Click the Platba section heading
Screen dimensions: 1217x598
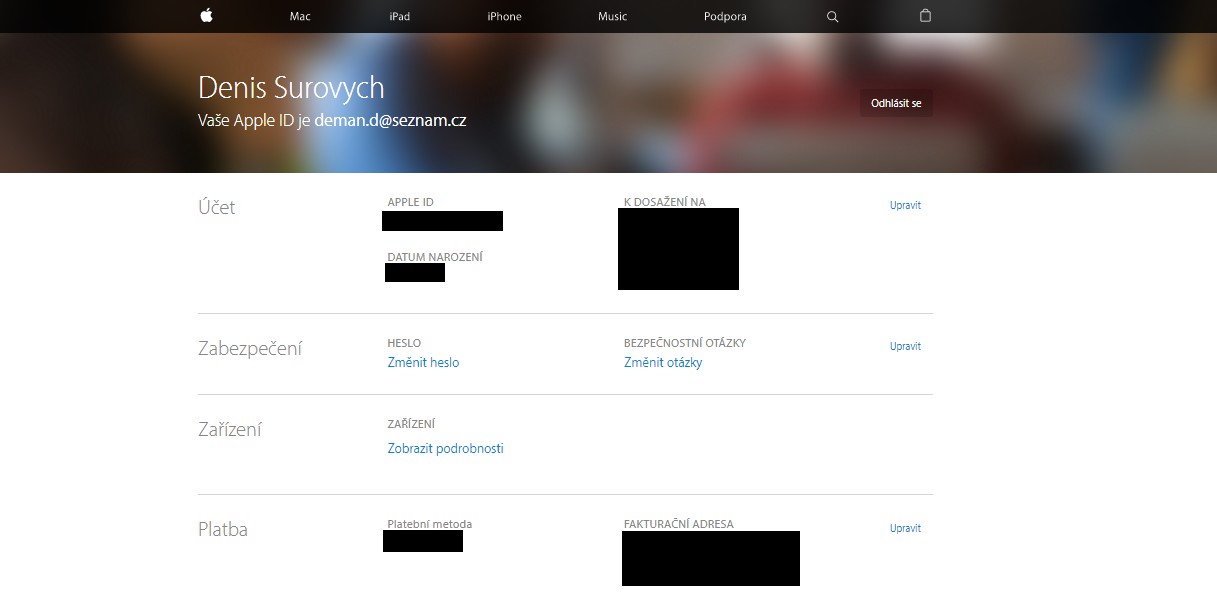223,530
